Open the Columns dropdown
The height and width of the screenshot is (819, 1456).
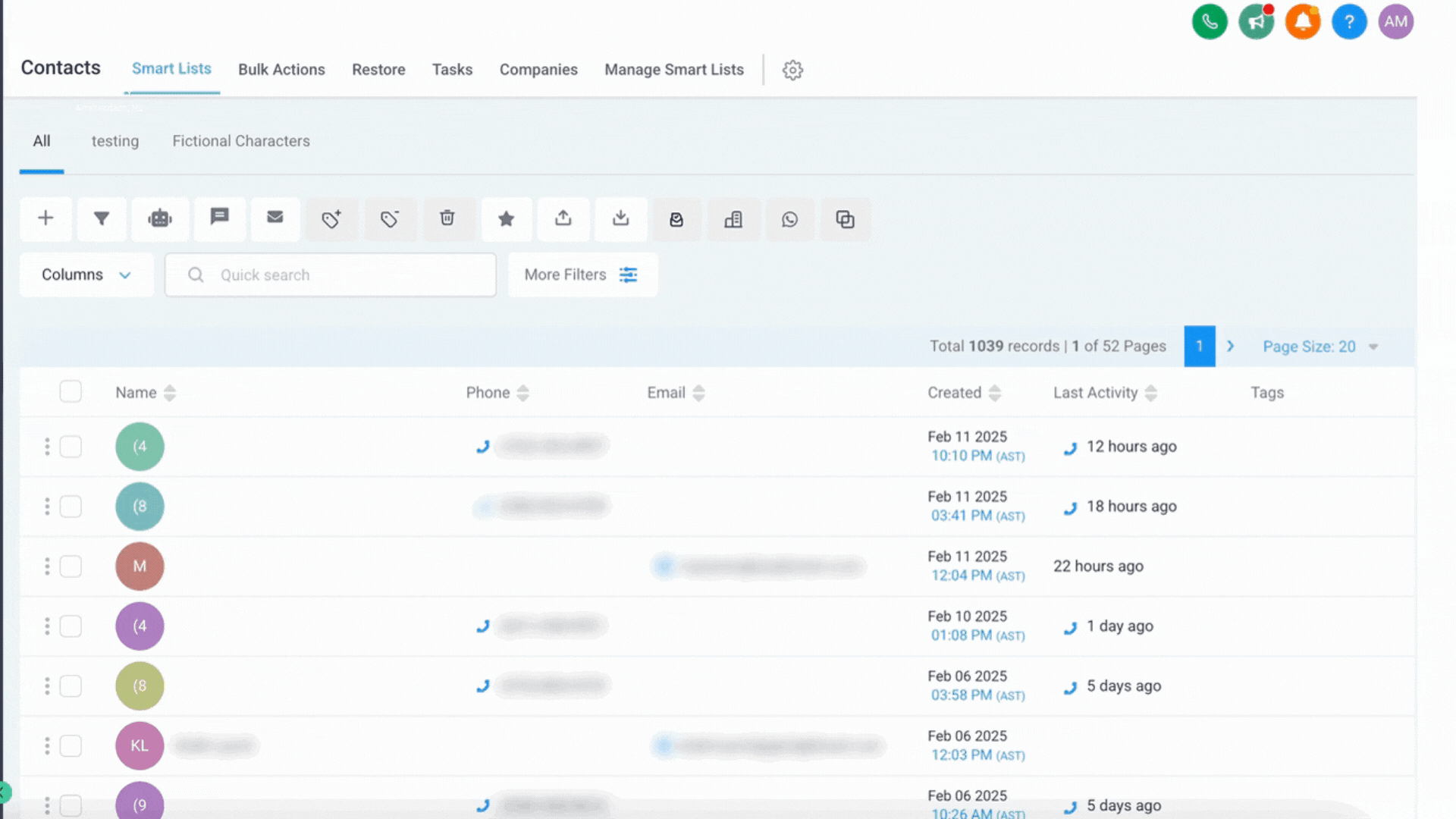point(86,275)
